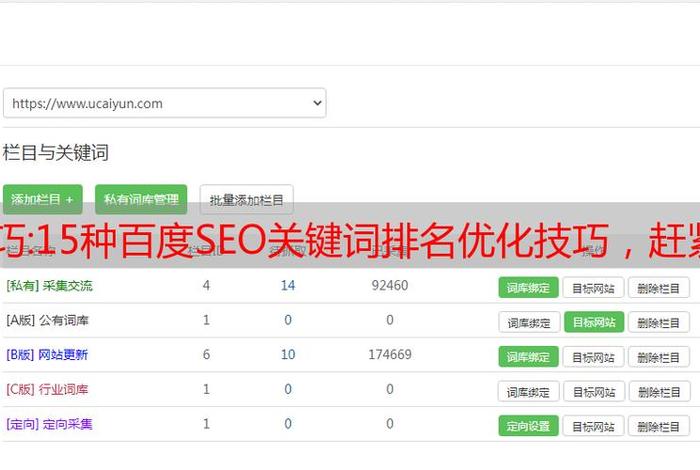Open the https://www.ucaiyun.com site dropdown
Viewport: 700px width, 470px height.
(164, 103)
